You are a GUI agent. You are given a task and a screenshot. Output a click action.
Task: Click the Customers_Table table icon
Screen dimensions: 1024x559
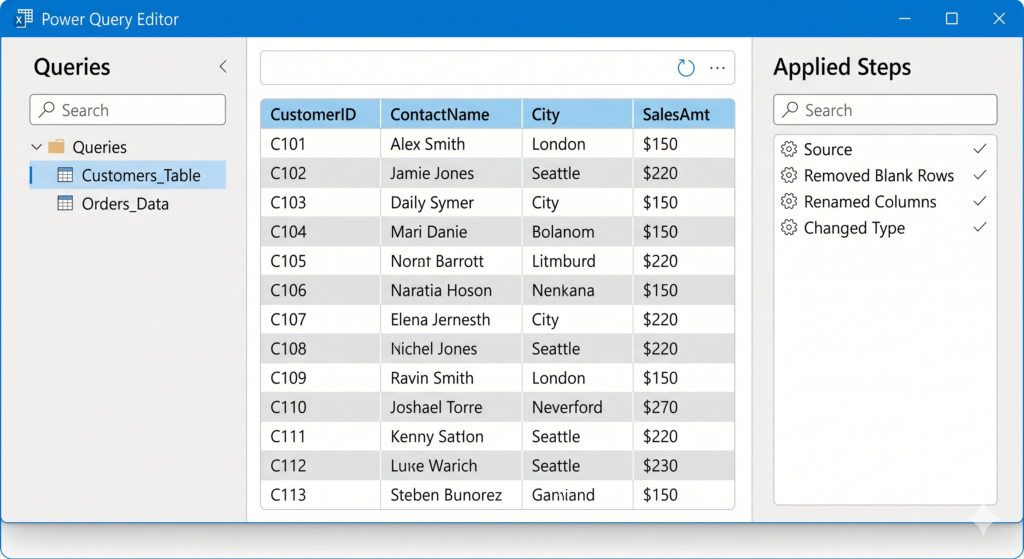pyautogui.click(x=65, y=175)
